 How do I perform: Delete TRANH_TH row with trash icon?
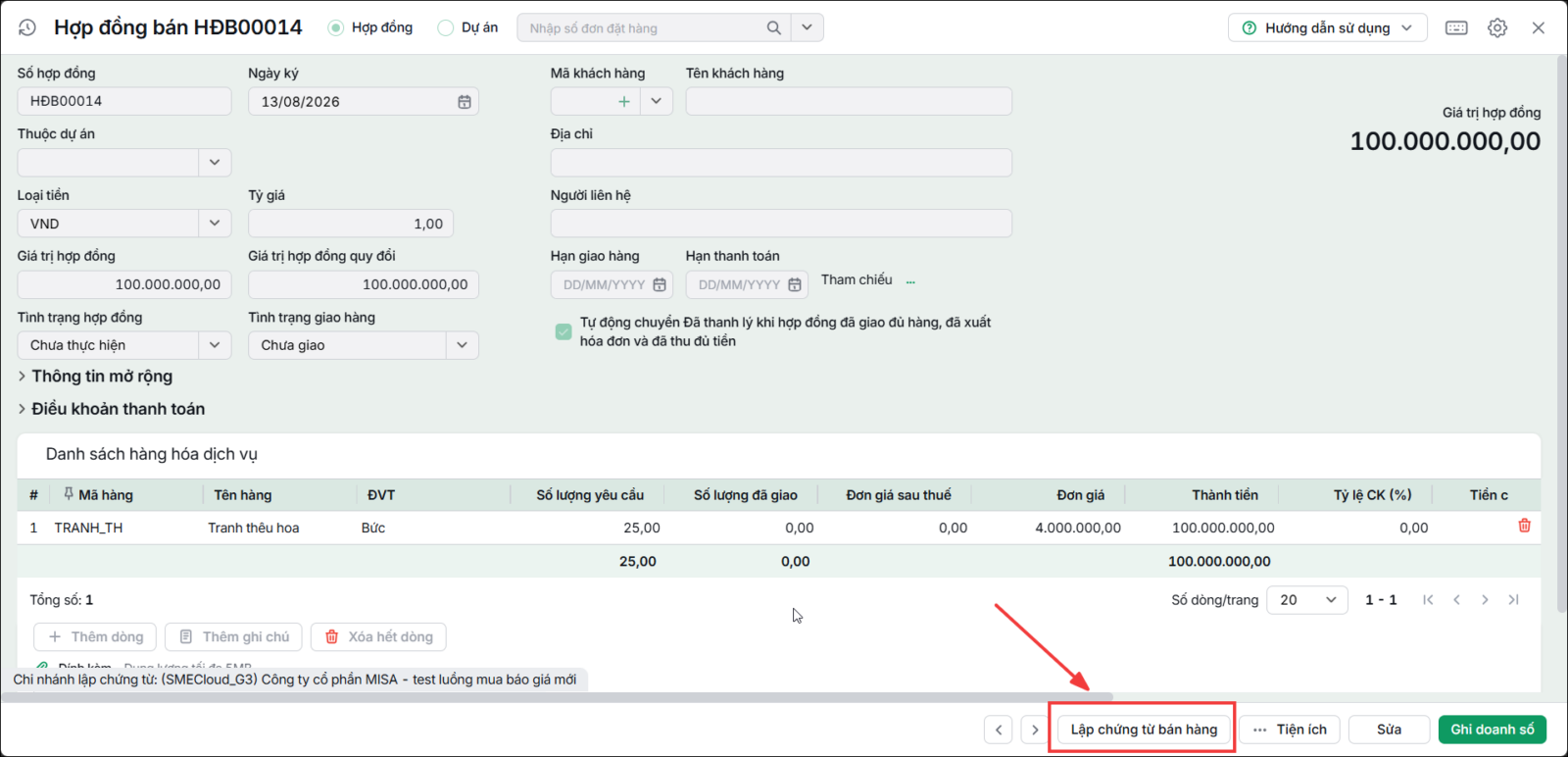[1524, 526]
